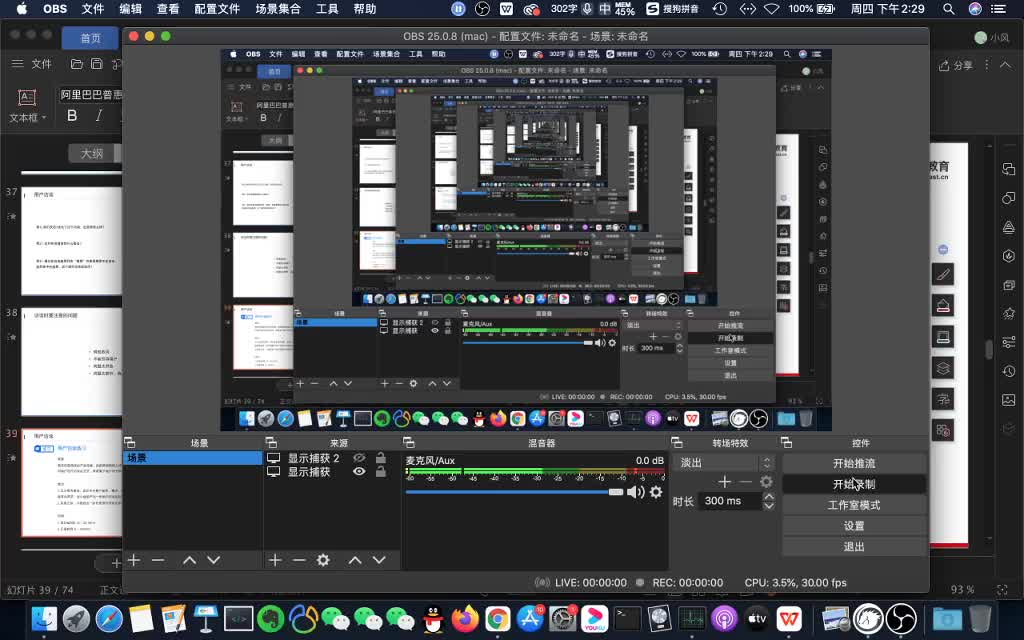Viewport: 1024px width, 640px height.
Task: Click 分享 share button in WPS window
Action: [x=955, y=65]
